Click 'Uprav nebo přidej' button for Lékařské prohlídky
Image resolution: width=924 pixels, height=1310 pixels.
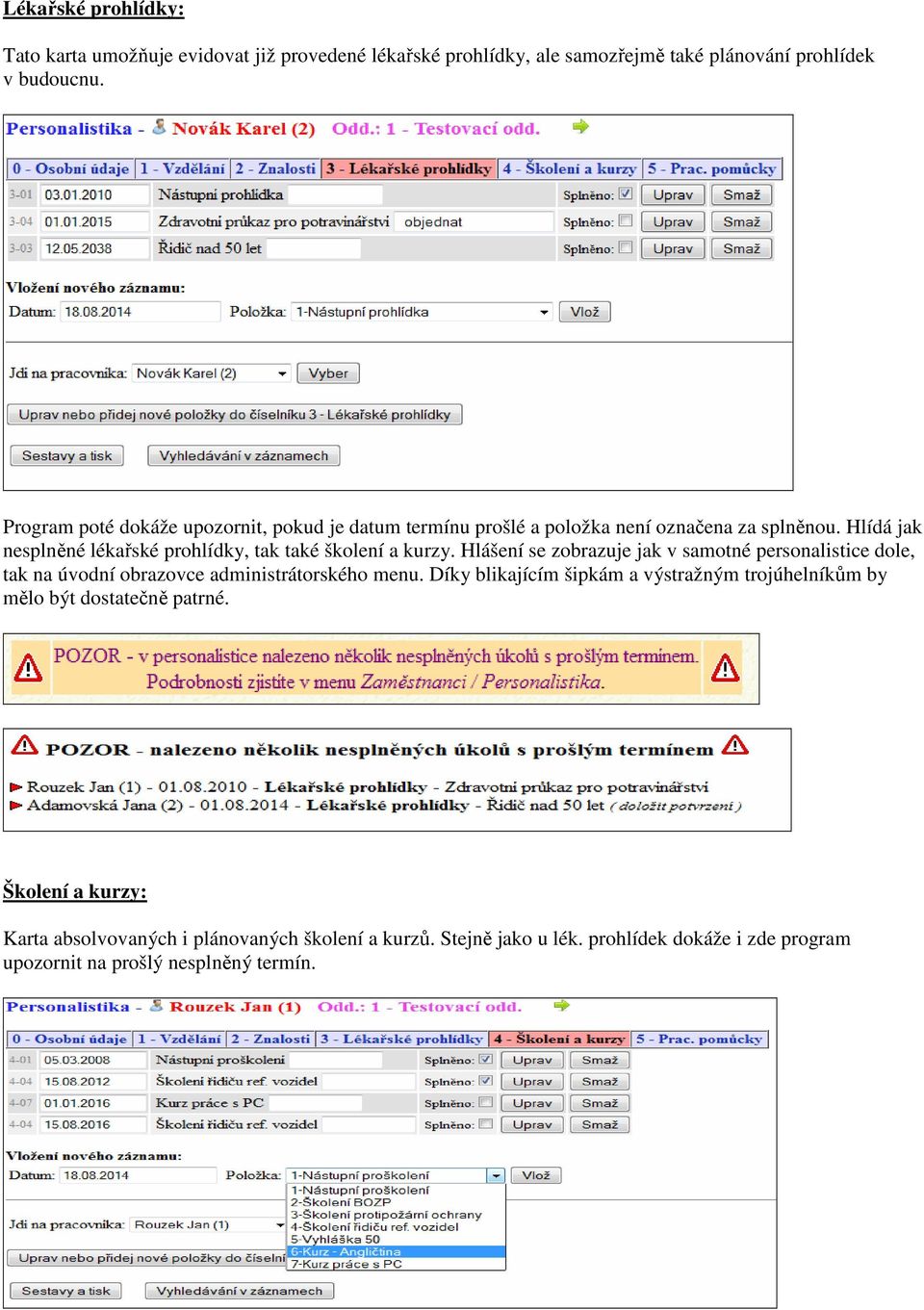click(235, 415)
